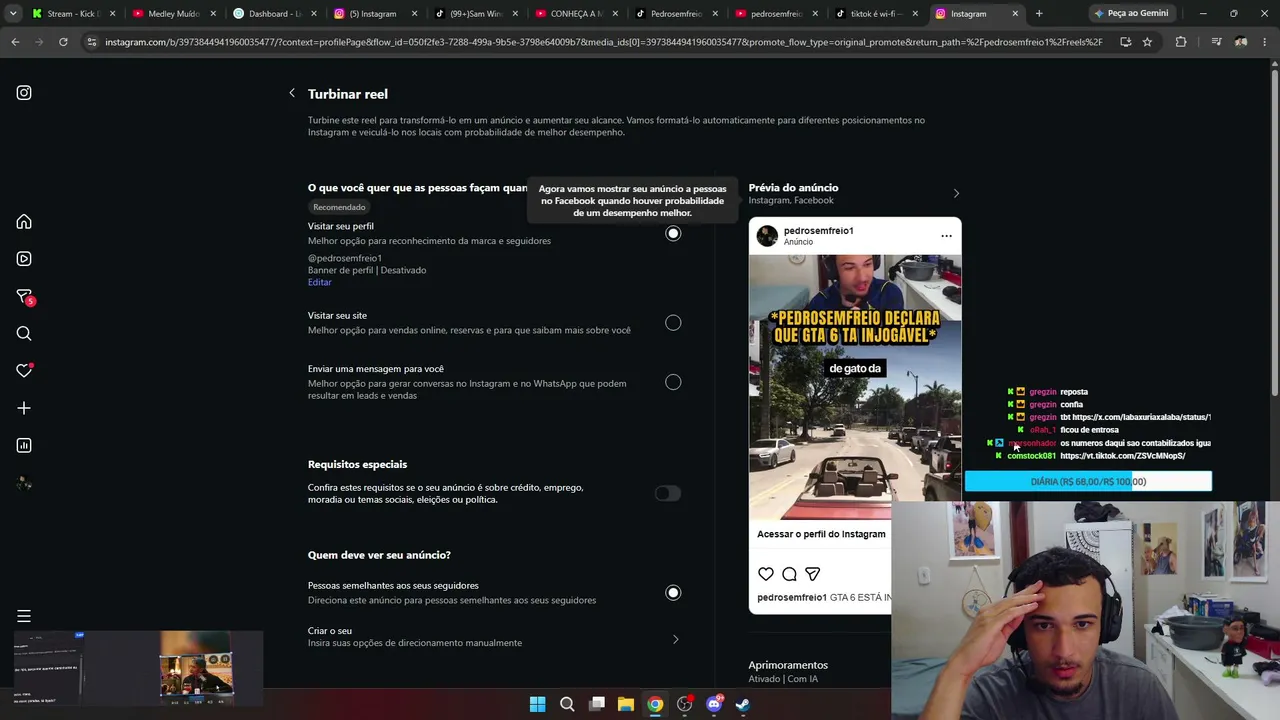Open the Reels icon in sidebar

point(24,259)
